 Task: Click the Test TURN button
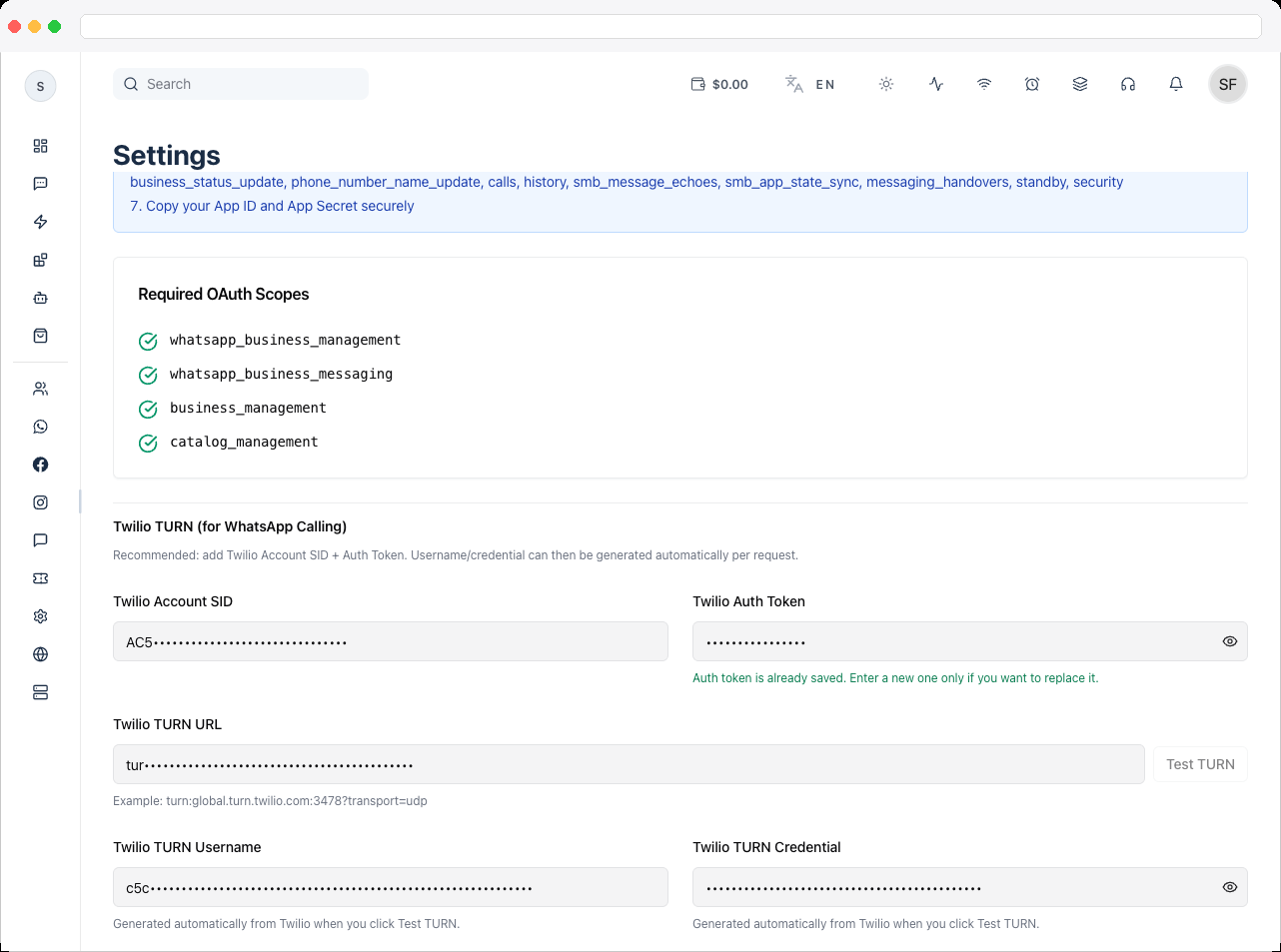[1200, 764]
